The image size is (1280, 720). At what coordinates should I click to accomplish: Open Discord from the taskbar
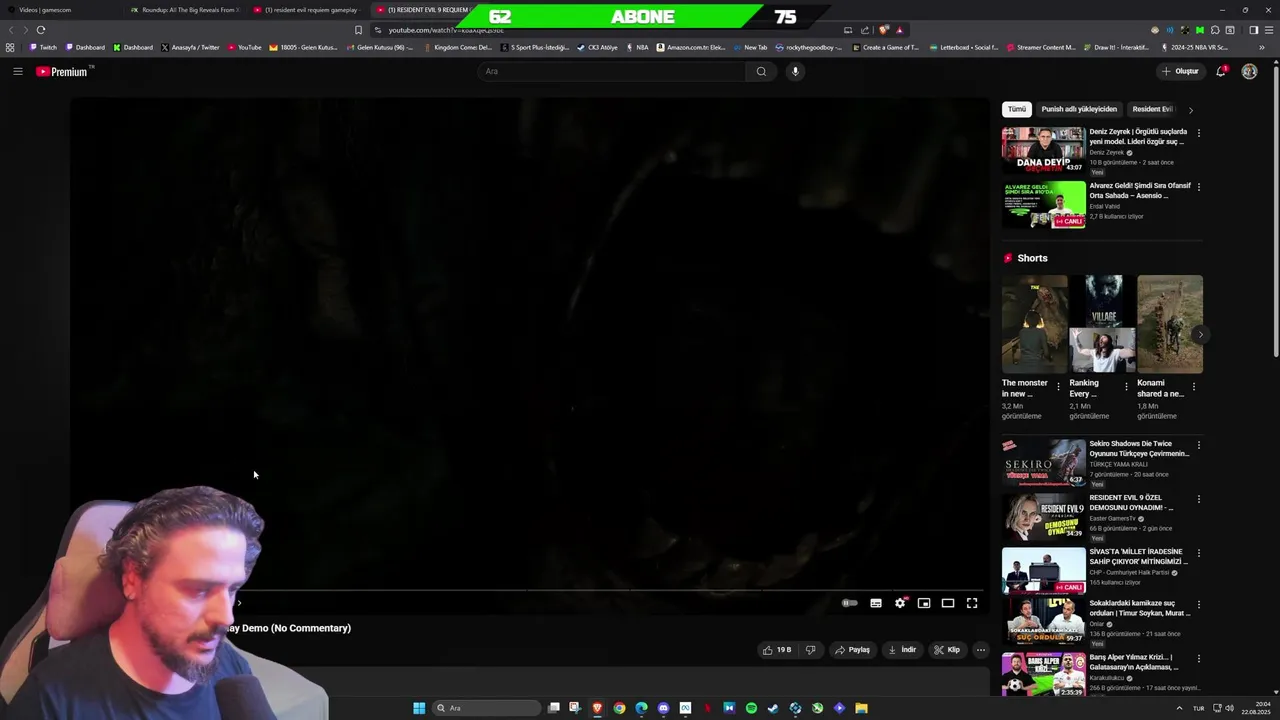pos(663,708)
